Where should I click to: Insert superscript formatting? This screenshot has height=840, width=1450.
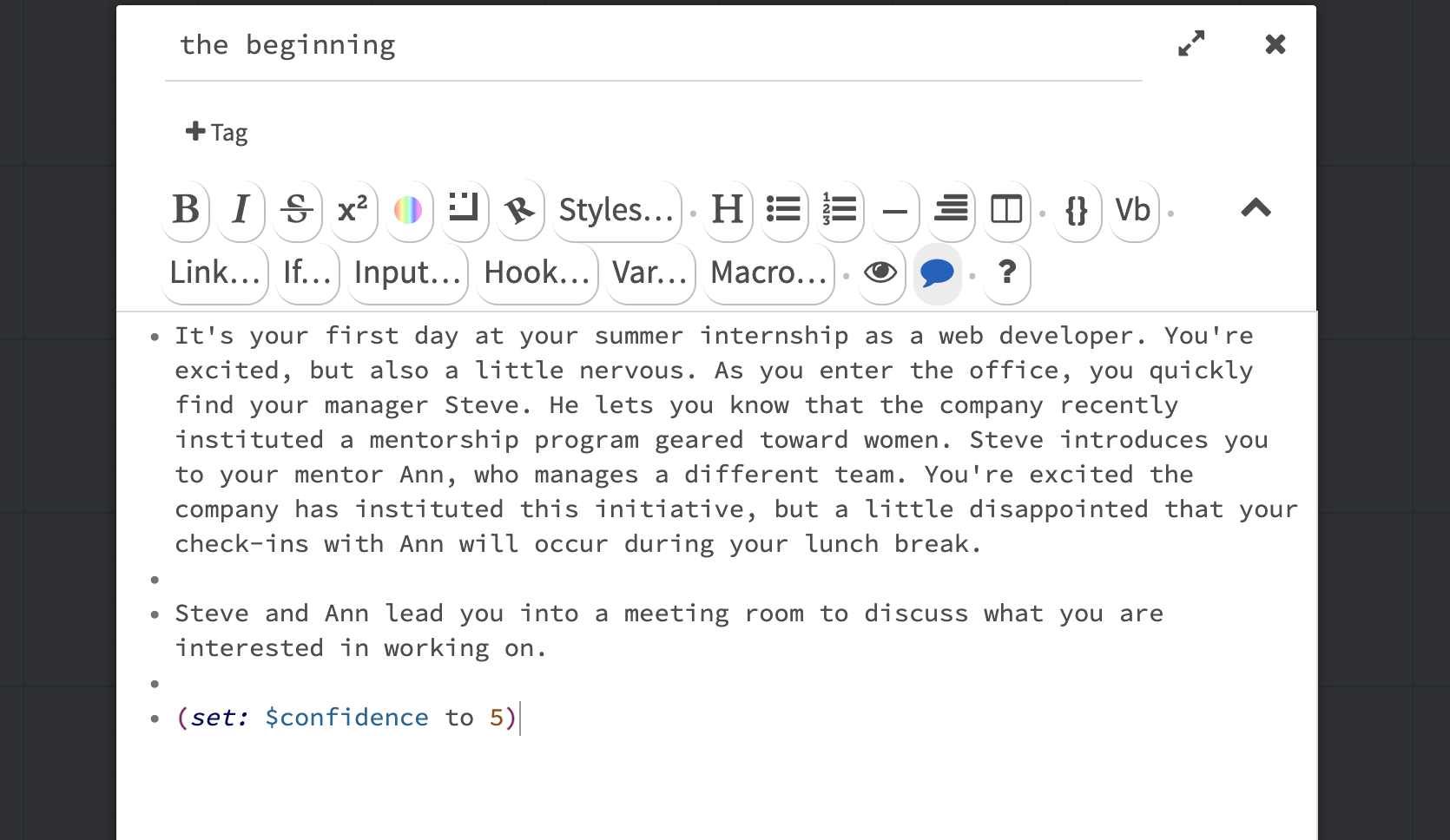353,210
